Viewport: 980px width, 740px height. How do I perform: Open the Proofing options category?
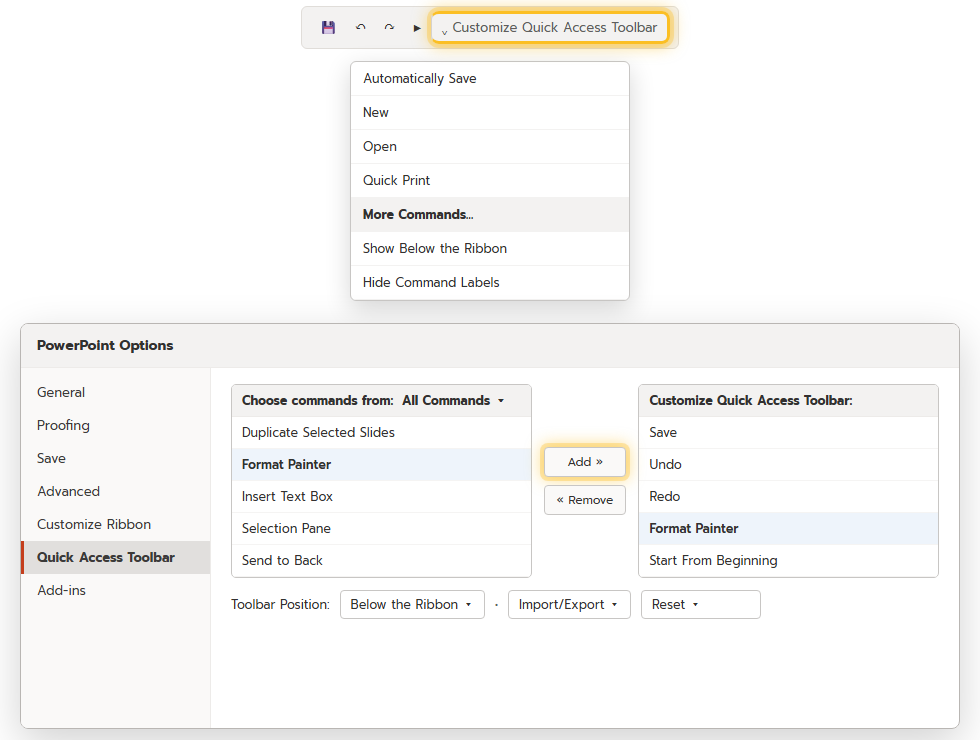point(116,426)
